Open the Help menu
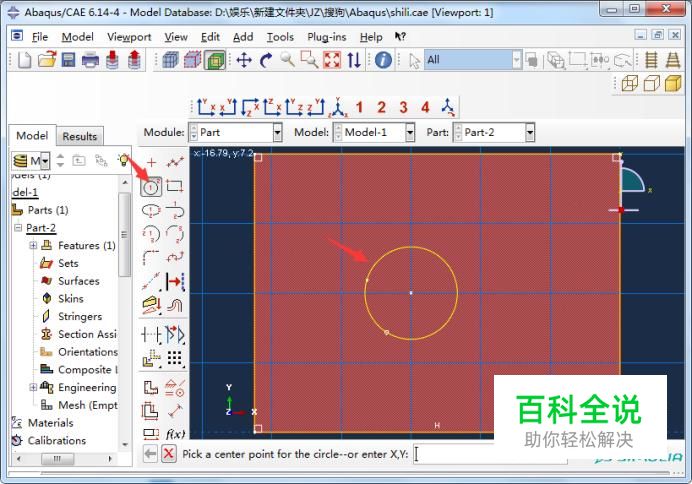692x484 pixels. (371, 37)
